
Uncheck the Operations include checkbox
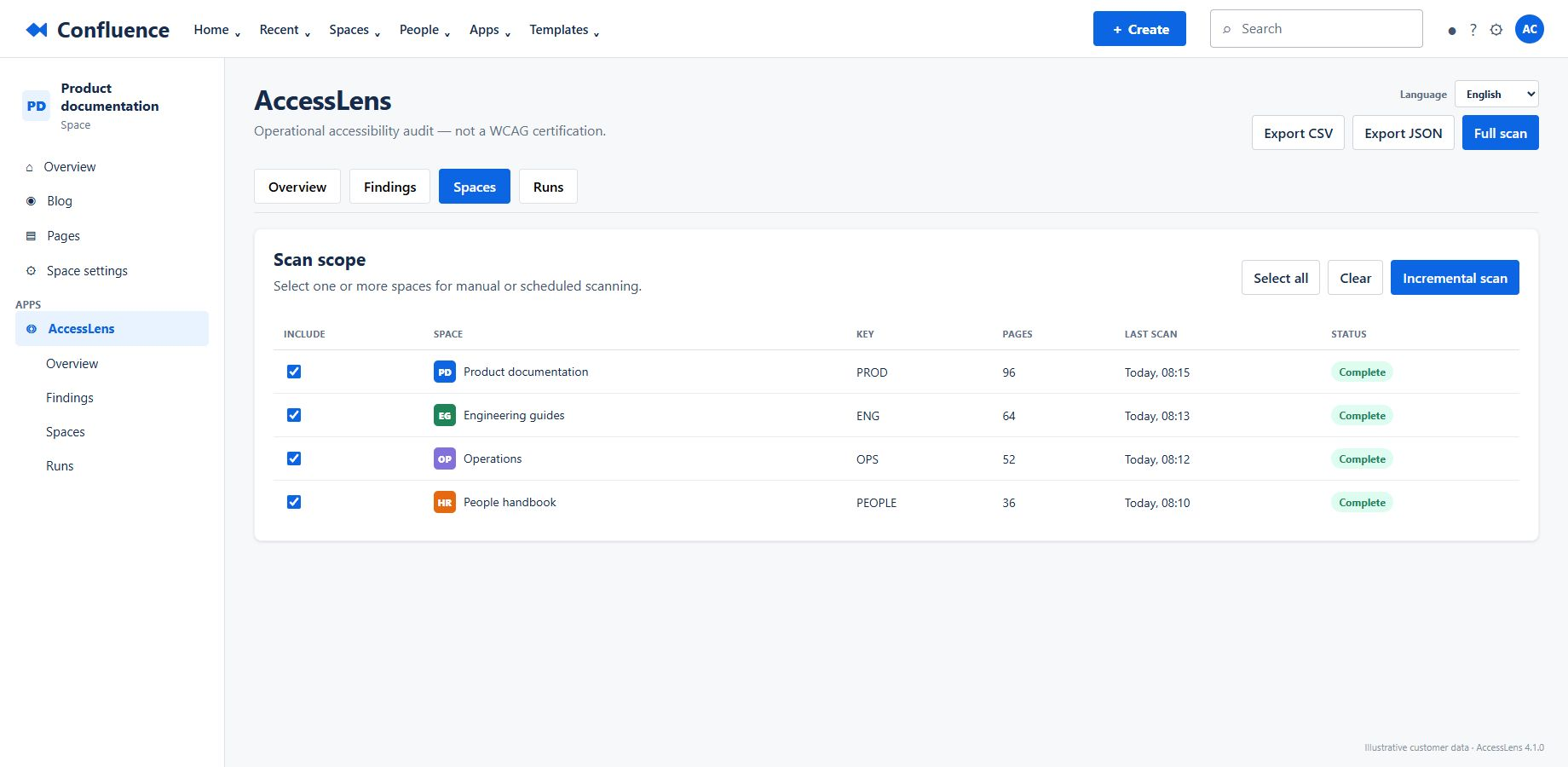(x=294, y=458)
